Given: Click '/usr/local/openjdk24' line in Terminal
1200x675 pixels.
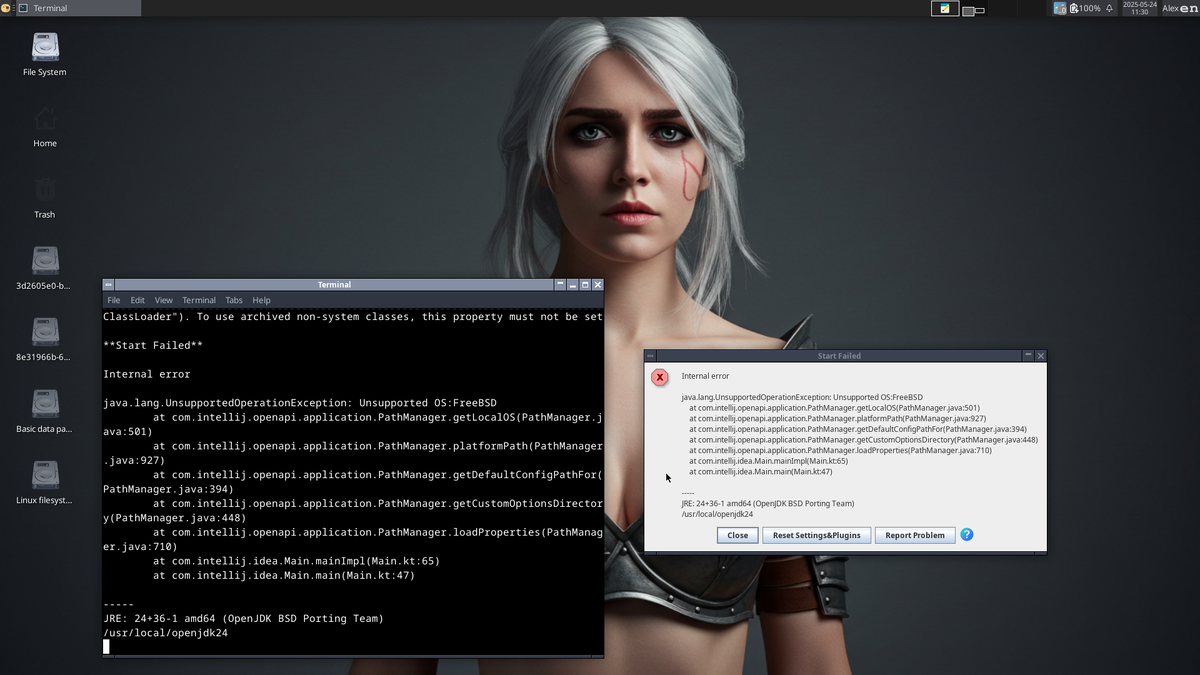Looking at the screenshot, I should pyautogui.click(x=165, y=633).
